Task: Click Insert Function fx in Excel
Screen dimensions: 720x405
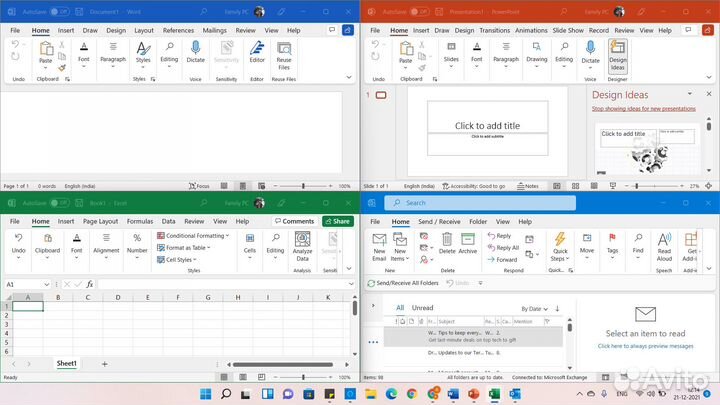Action: (x=90, y=284)
